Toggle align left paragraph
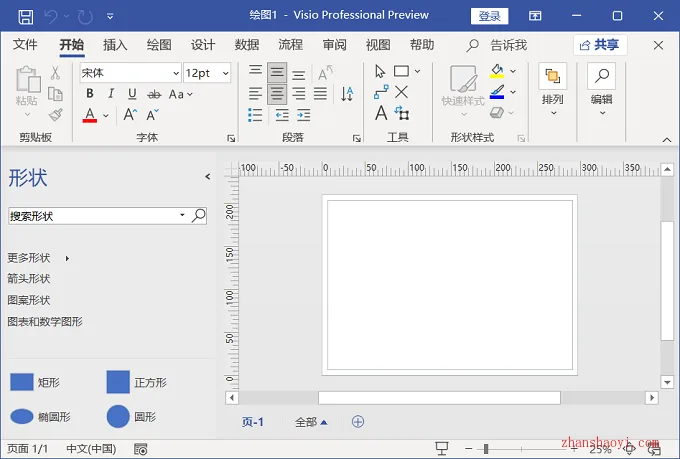Image resolution: width=680 pixels, height=459 pixels. pos(255,94)
